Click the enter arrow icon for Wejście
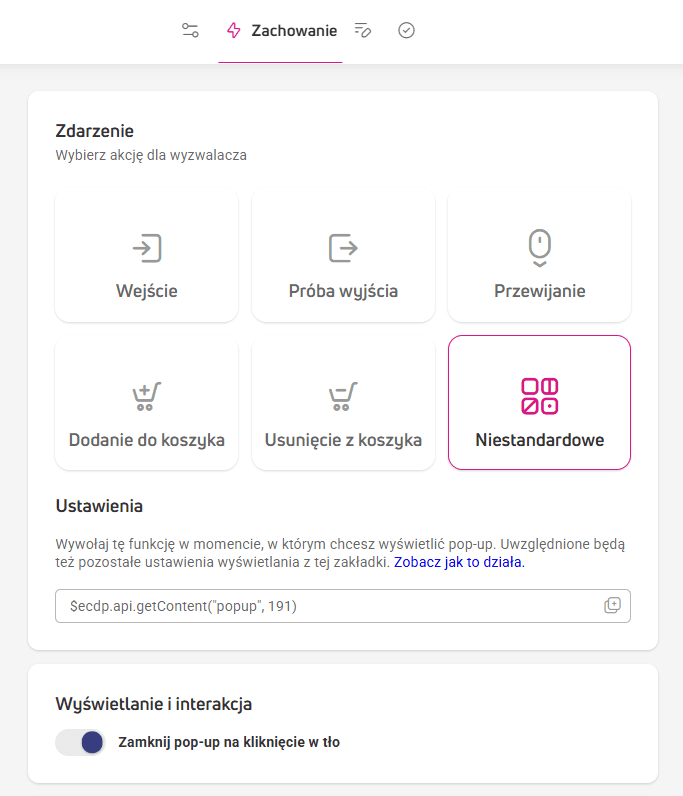The height and width of the screenshot is (796, 683). click(x=147, y=248)
